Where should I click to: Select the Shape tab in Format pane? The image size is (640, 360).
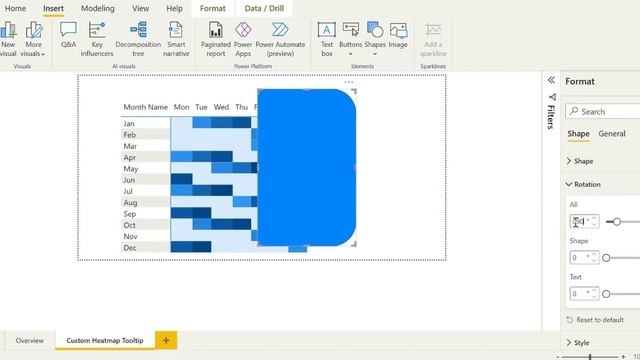578,134
